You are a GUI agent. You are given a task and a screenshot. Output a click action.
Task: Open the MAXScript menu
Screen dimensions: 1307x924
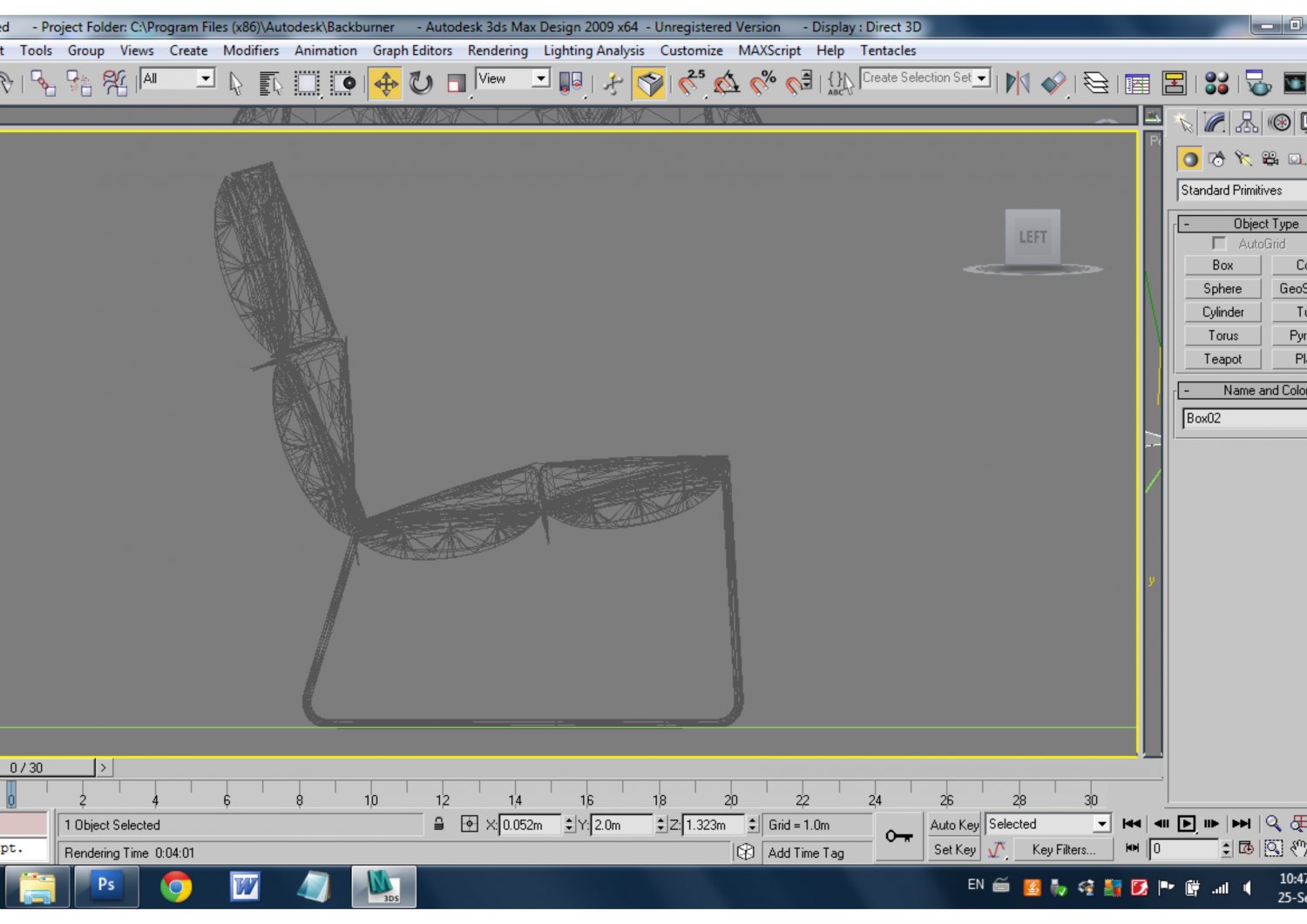point(769,51)
